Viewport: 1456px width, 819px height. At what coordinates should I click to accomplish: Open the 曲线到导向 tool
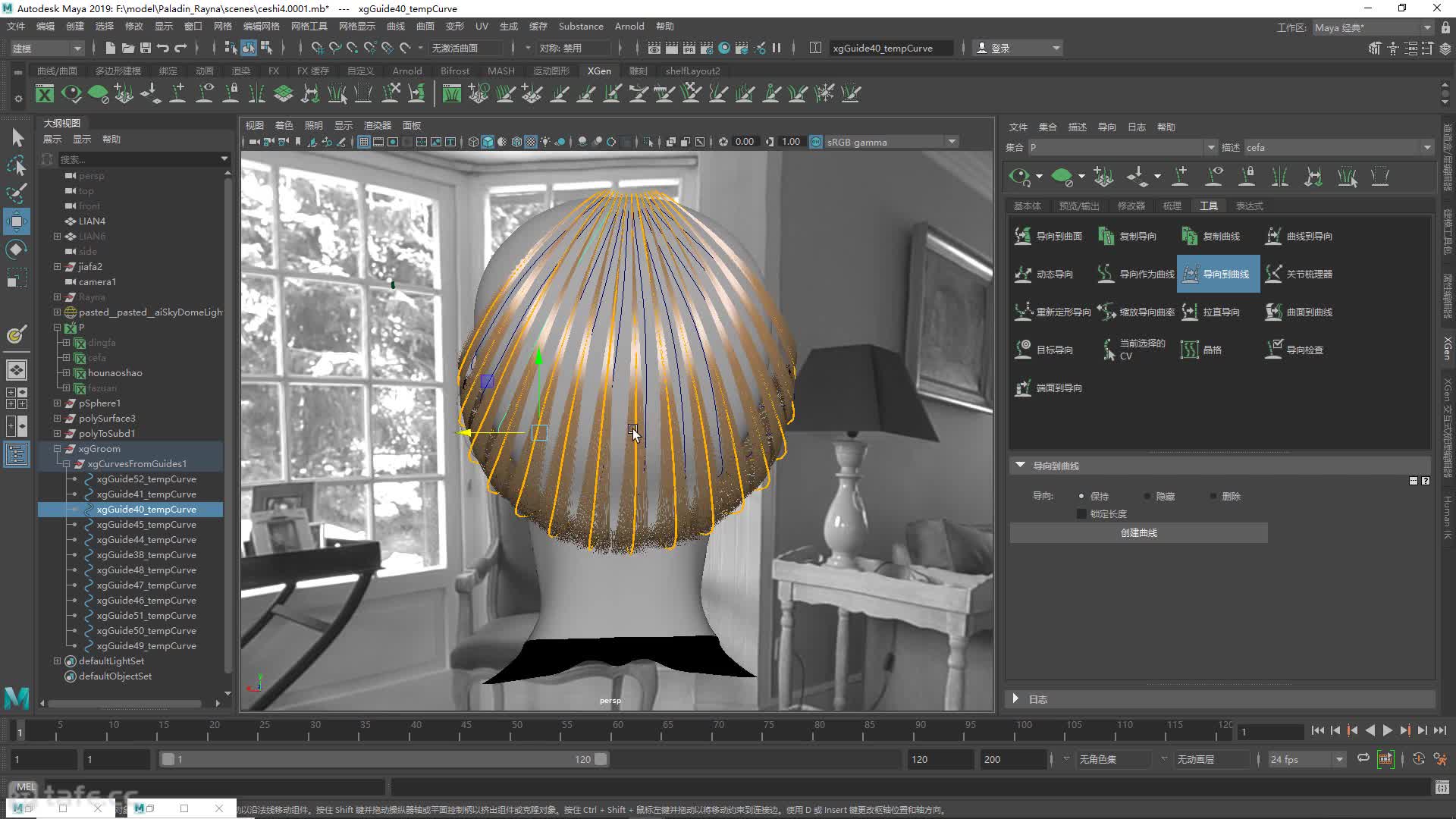pyautogui.click(x=1298, y=236)
